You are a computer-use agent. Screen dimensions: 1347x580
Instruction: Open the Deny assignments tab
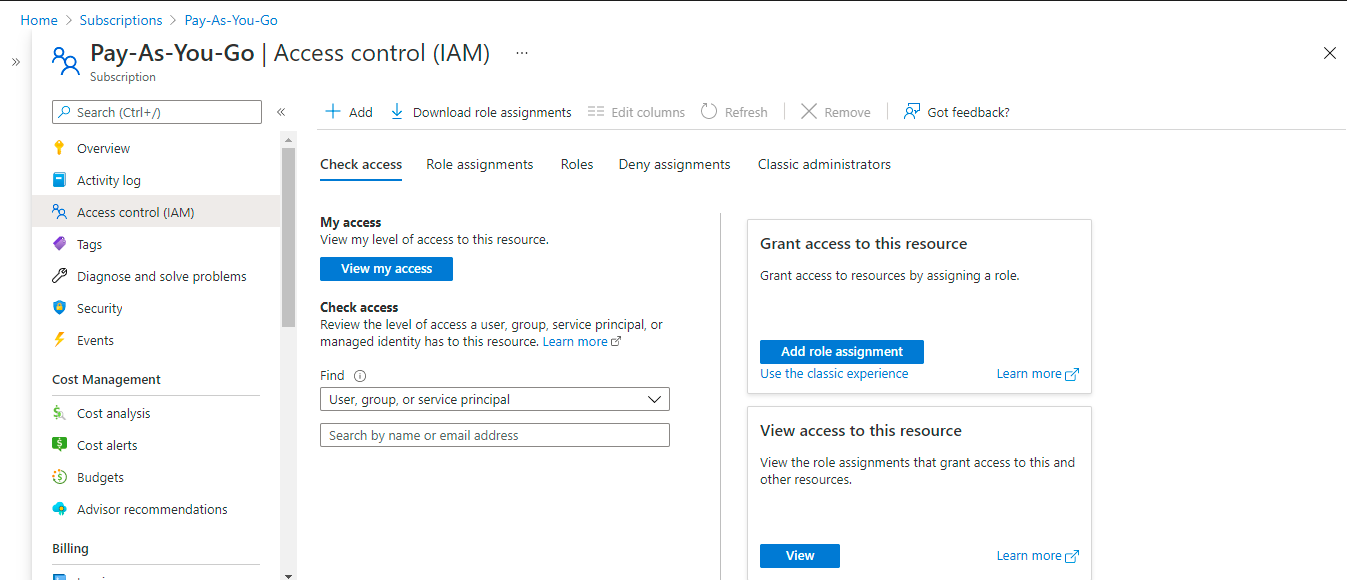(675, 164)
